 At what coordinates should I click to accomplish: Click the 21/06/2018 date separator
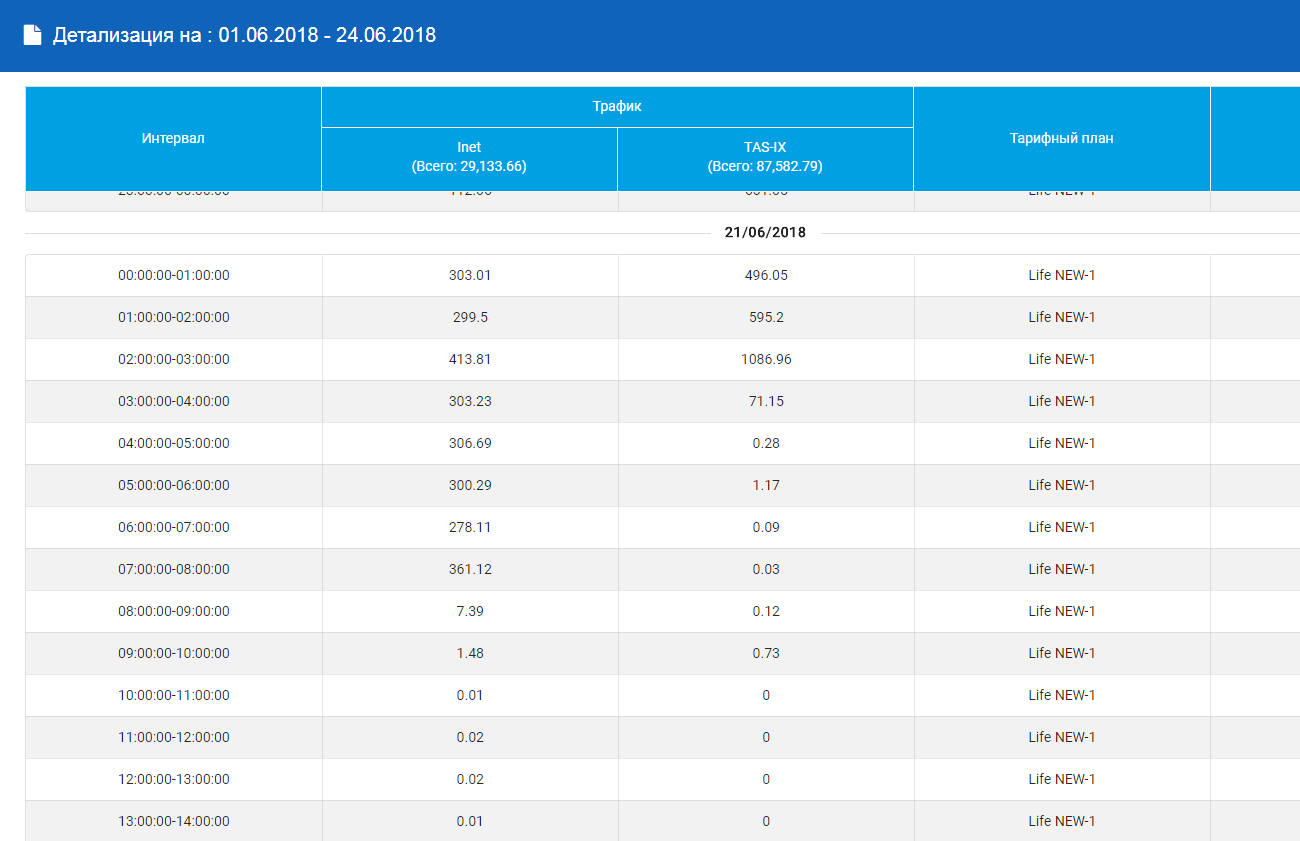tap(765, 232)
